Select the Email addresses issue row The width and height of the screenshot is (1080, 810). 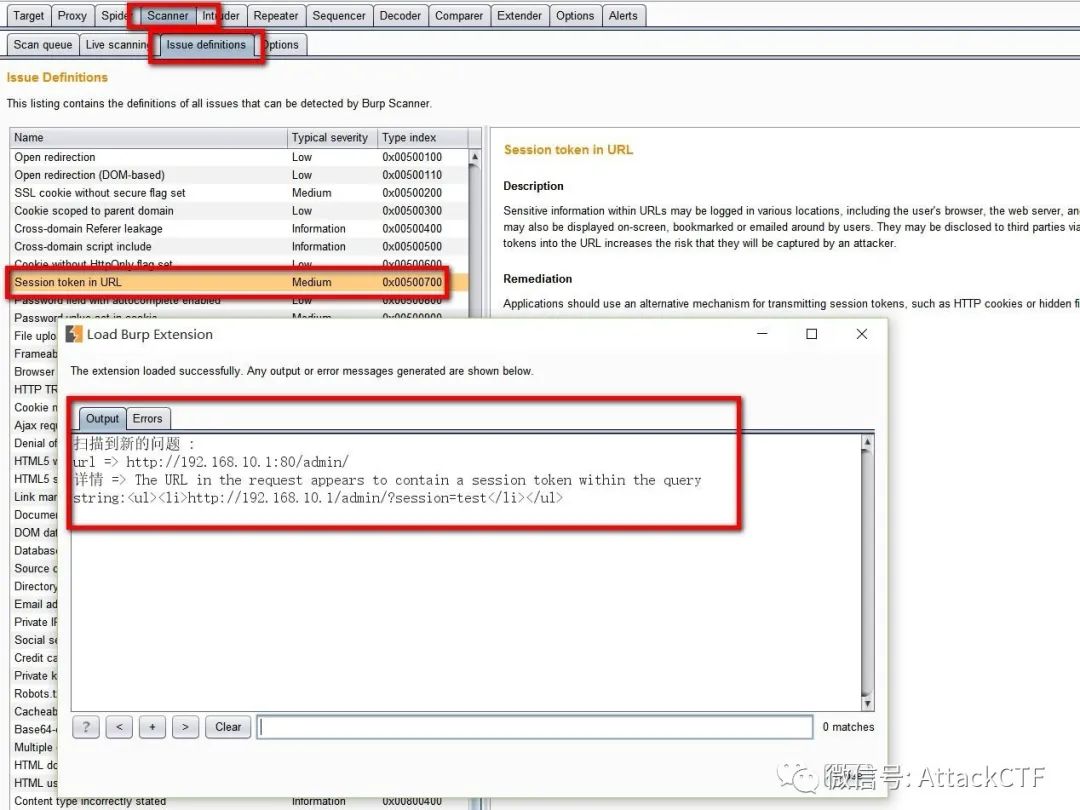(x=35, y=604)
